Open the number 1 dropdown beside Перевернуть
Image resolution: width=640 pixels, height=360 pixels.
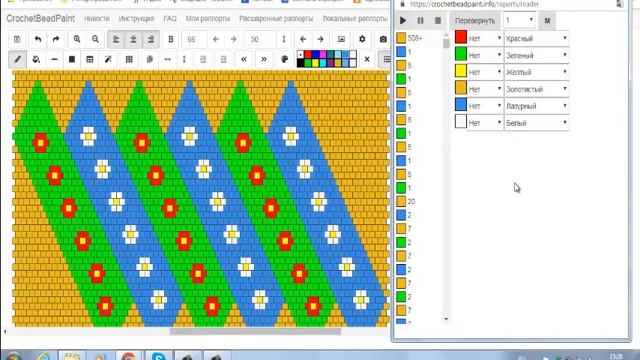tap(520, 20)
